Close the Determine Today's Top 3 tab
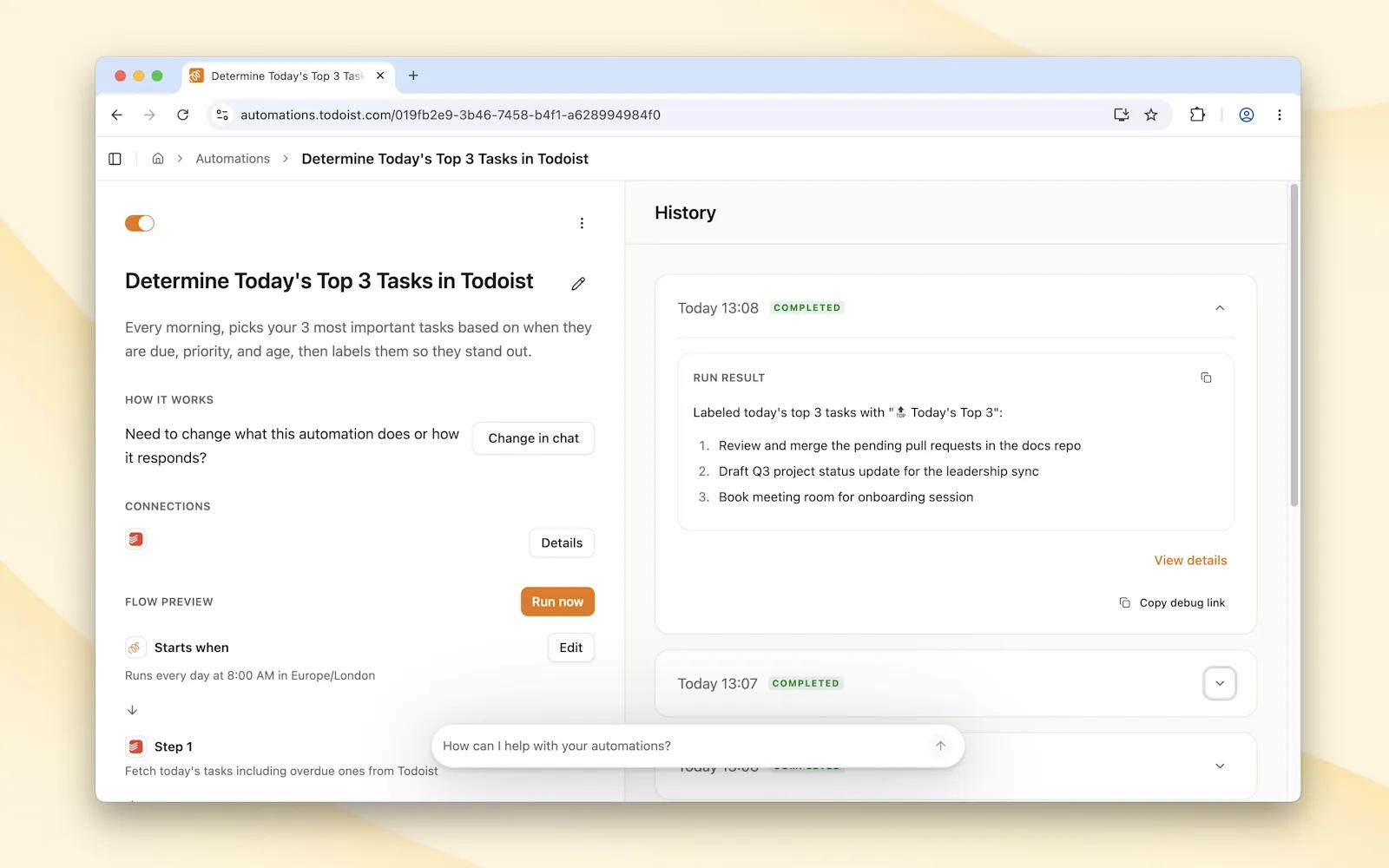The width and height of the screenshot is (1389, 868). tap(380, 76)
